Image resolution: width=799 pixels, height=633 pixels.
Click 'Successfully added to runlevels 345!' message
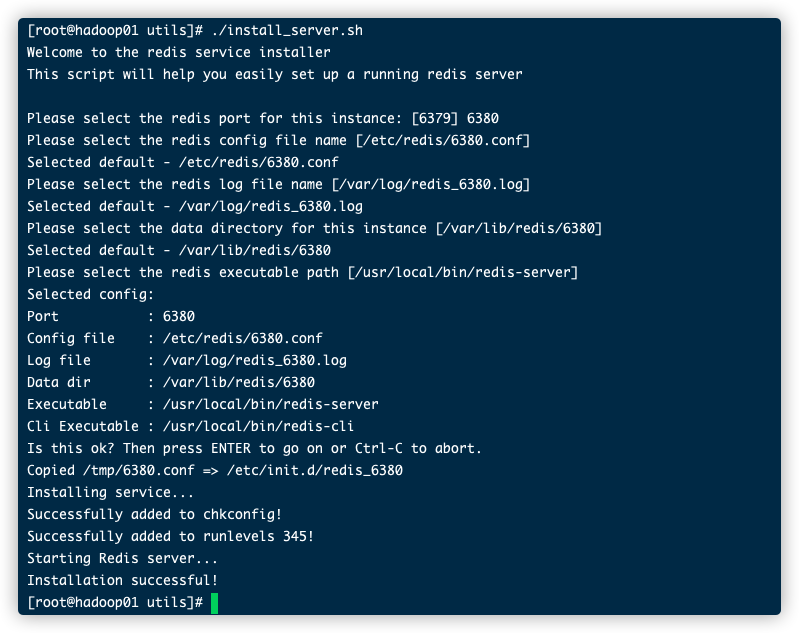pos(171,536)
